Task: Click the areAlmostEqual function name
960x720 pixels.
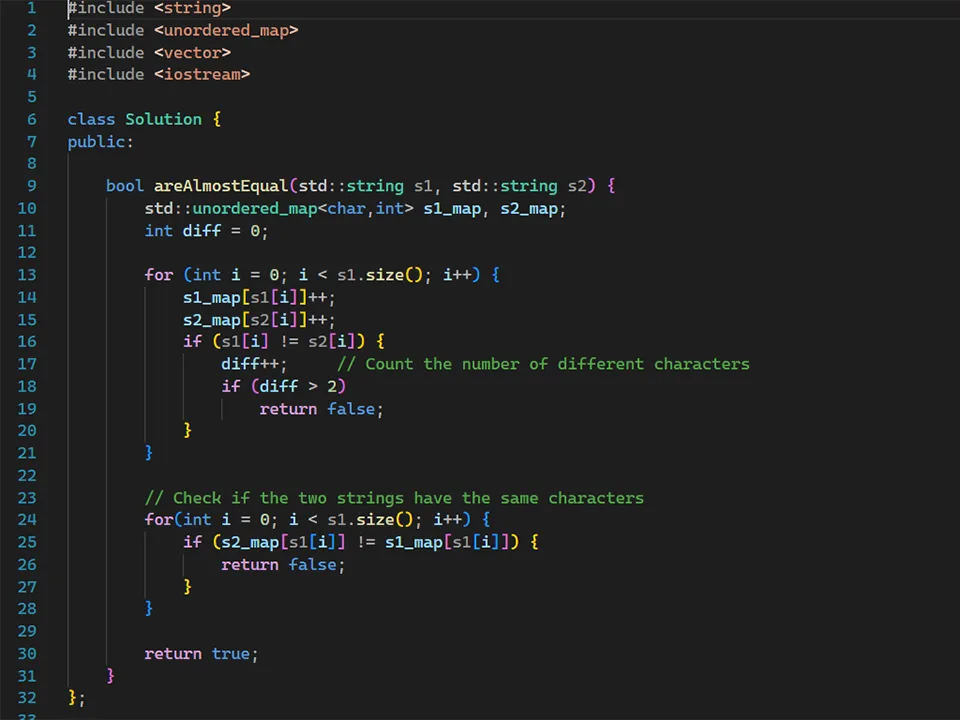Action: (219, 186)
